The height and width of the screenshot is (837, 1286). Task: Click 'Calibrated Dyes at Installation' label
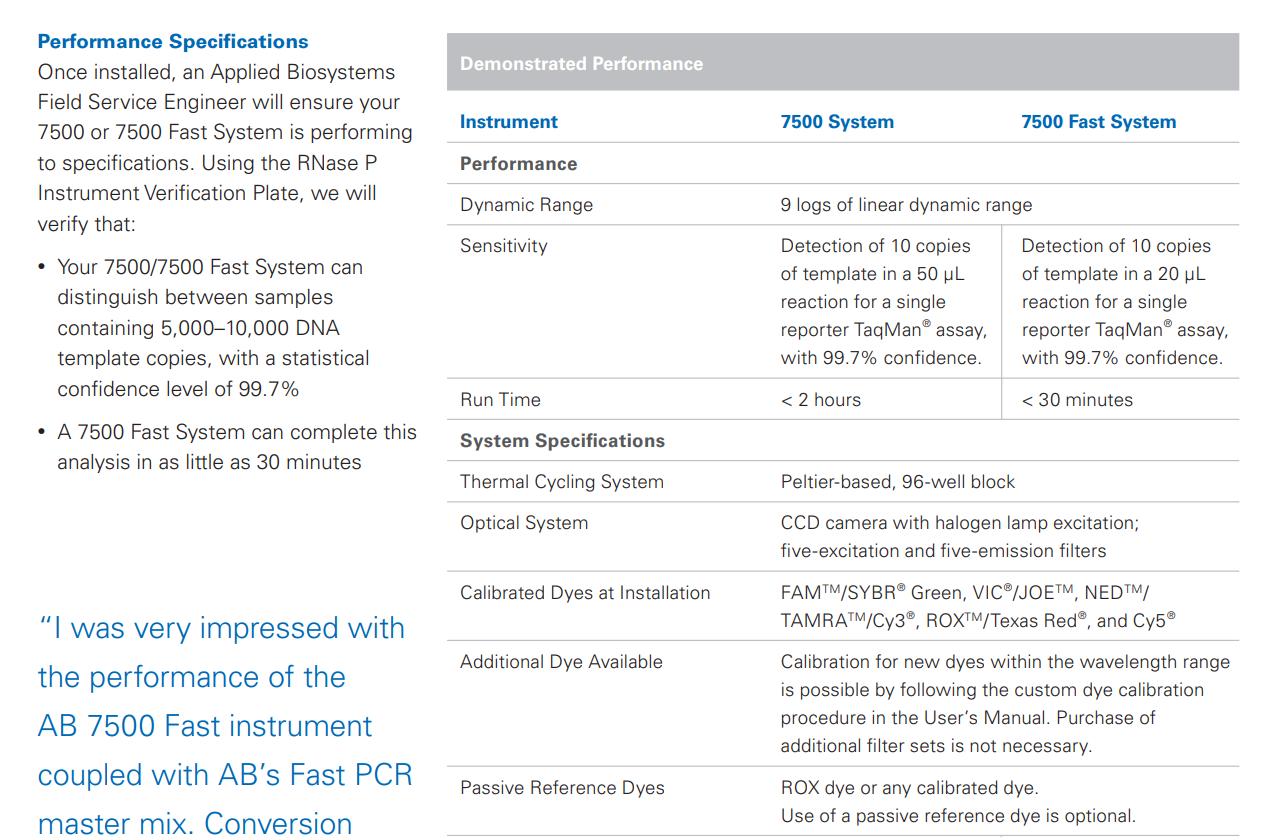pyautogui.click(x=585, y=593)
